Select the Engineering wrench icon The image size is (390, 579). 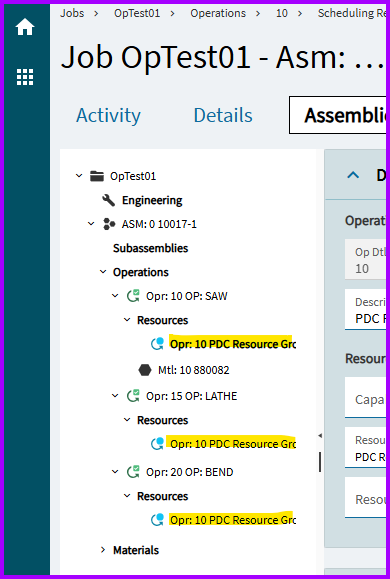[x=109, y=201]
